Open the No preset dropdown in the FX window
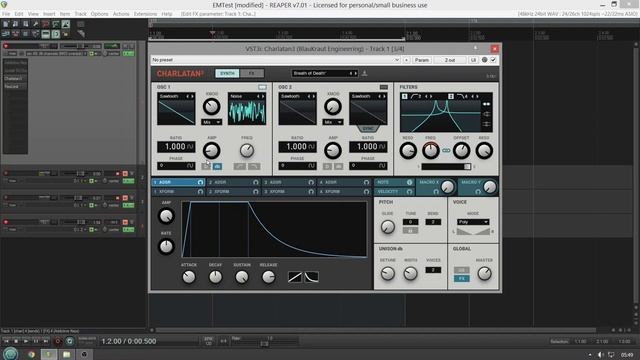This screenshot has width=640, height=360. 275,60
